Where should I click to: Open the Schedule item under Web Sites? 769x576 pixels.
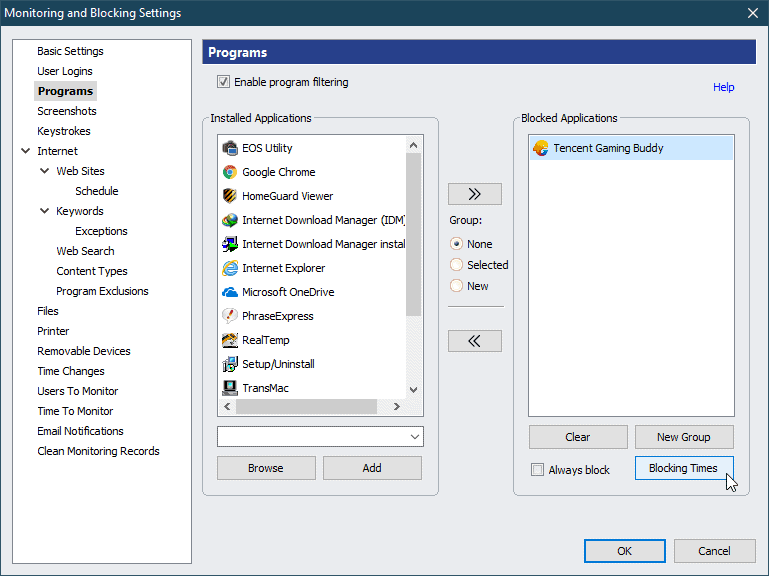click(97, 191)
